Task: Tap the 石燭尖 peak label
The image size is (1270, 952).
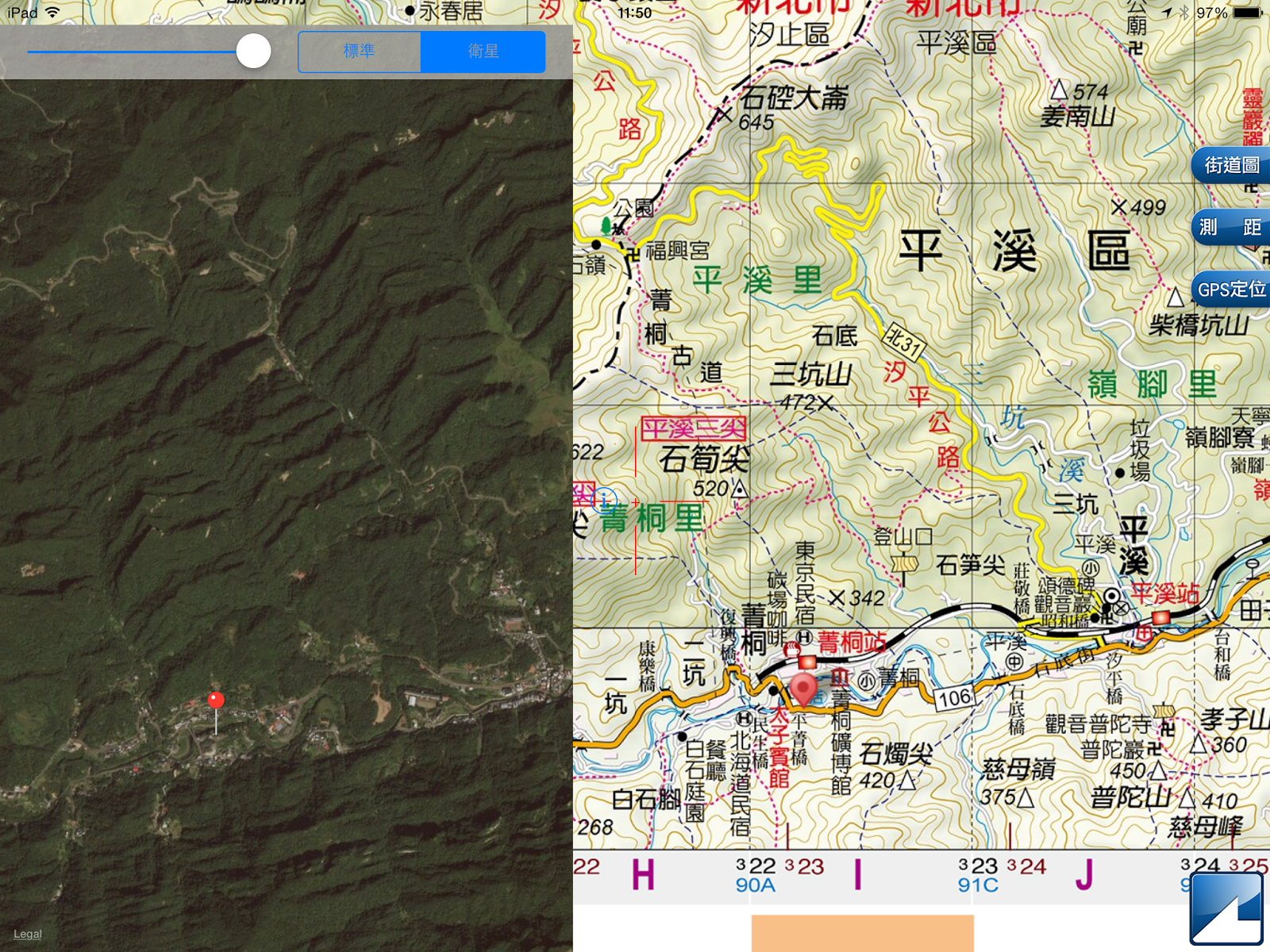Action: point(895,754)
